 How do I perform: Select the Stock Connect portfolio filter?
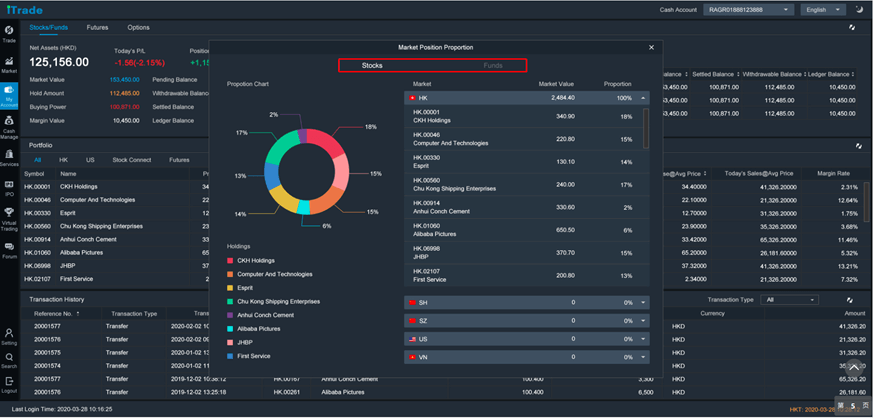click(x=132, y=160)
